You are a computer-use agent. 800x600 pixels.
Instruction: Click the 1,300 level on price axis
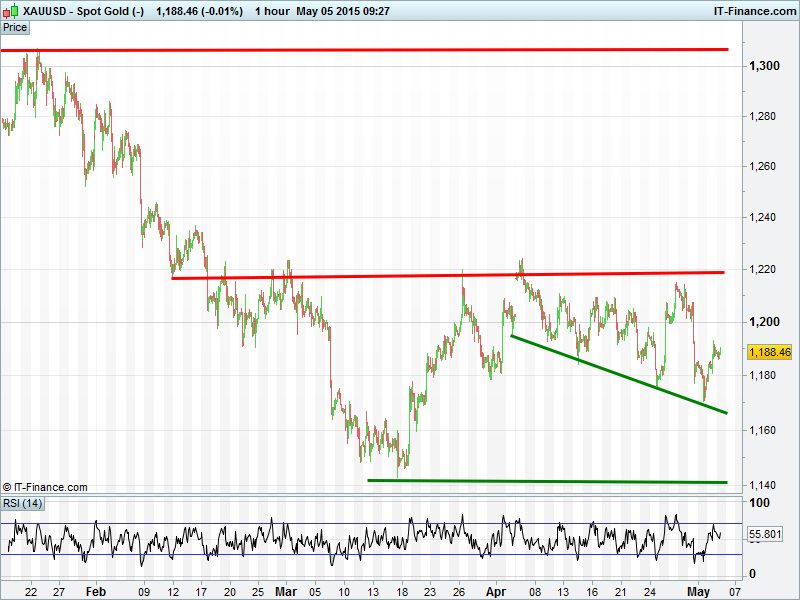[x=765, y=66]
